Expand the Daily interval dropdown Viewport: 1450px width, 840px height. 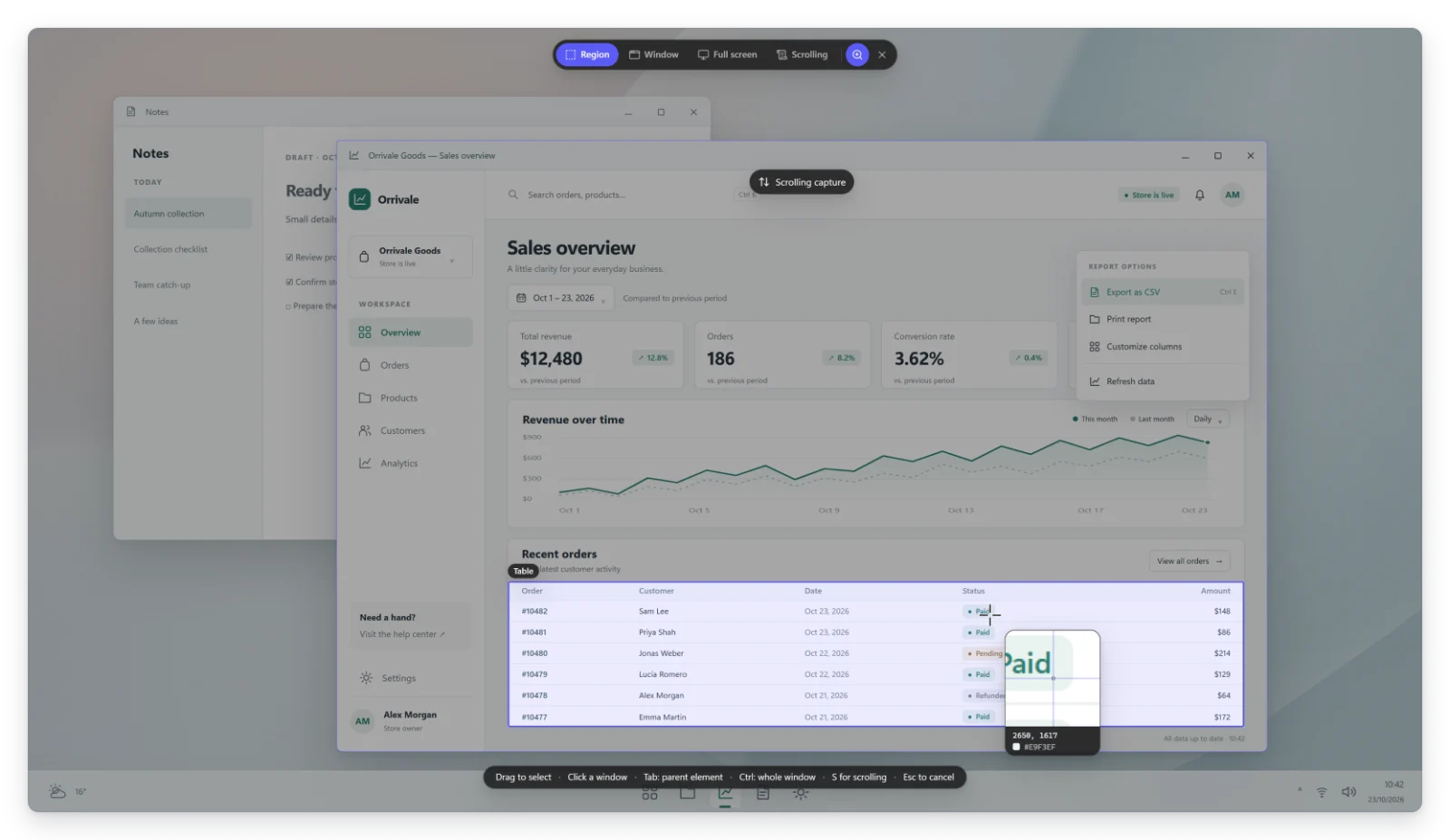click(1208, 419)
